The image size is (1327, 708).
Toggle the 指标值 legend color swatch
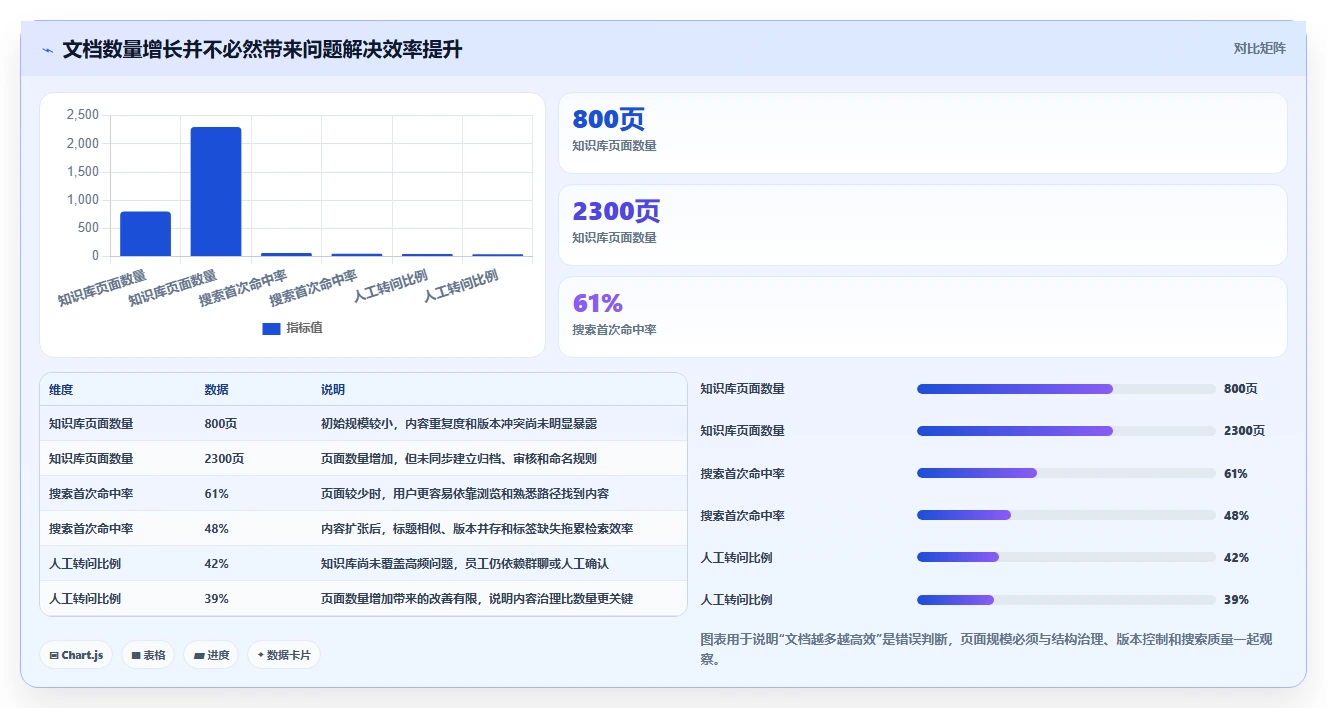pos(271,328)
